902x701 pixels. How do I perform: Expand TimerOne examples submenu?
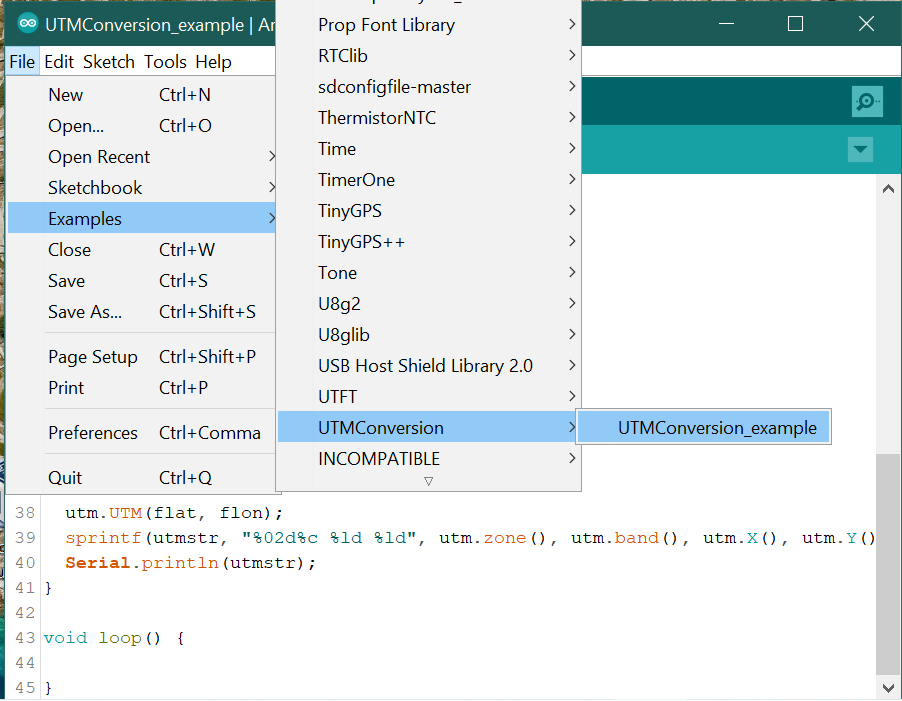[429, 180]
